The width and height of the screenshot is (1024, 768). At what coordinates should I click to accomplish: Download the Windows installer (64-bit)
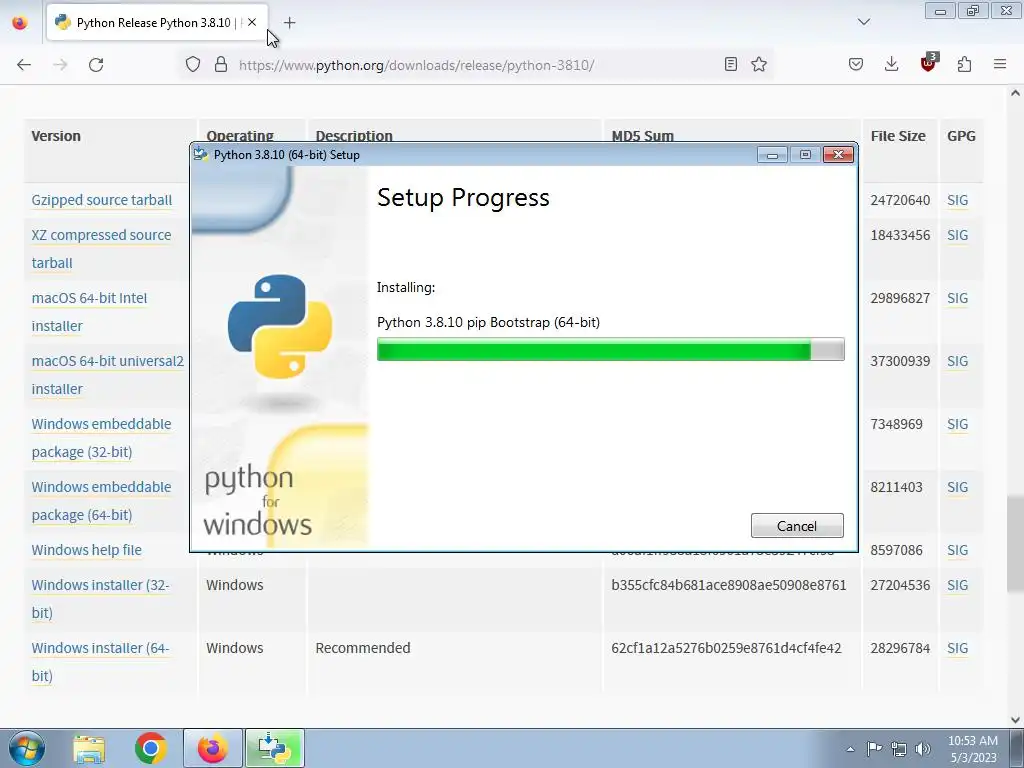(101, 662)
